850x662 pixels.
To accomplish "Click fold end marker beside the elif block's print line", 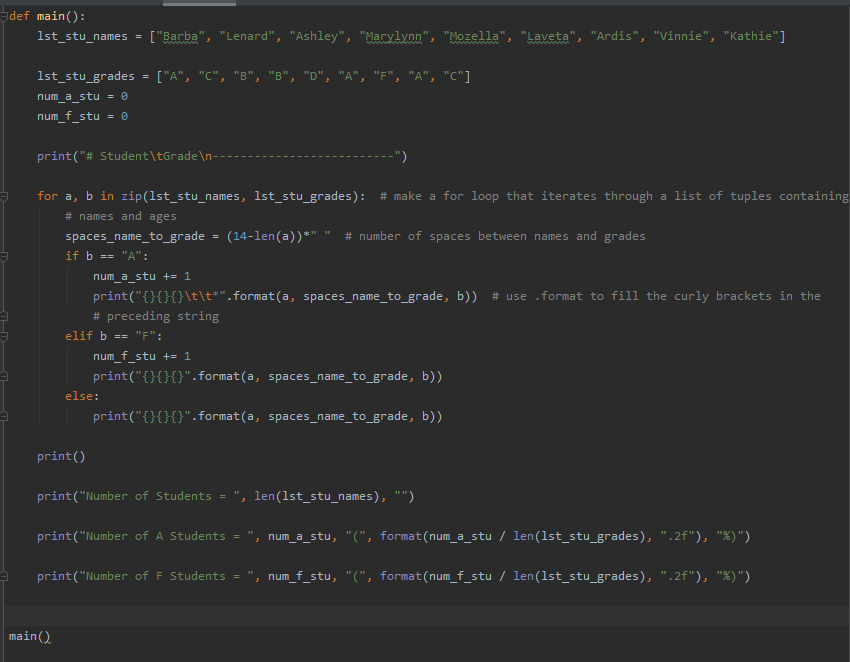I will (x=4, y=376).
